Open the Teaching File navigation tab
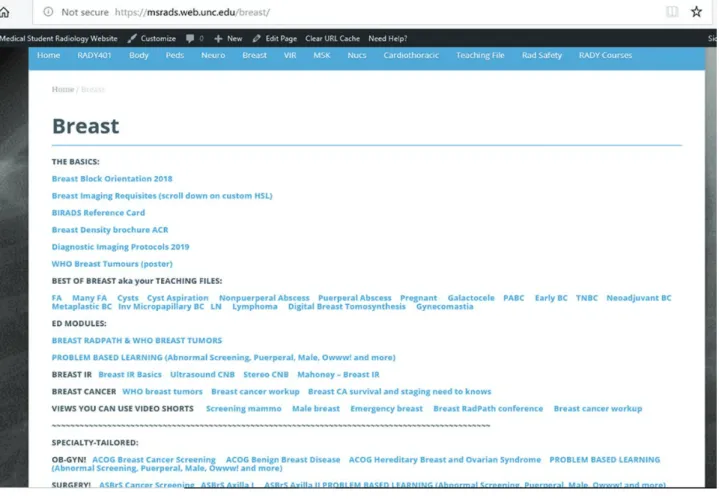Viewport: 719px width, 499px height. (x=480, y=55)
